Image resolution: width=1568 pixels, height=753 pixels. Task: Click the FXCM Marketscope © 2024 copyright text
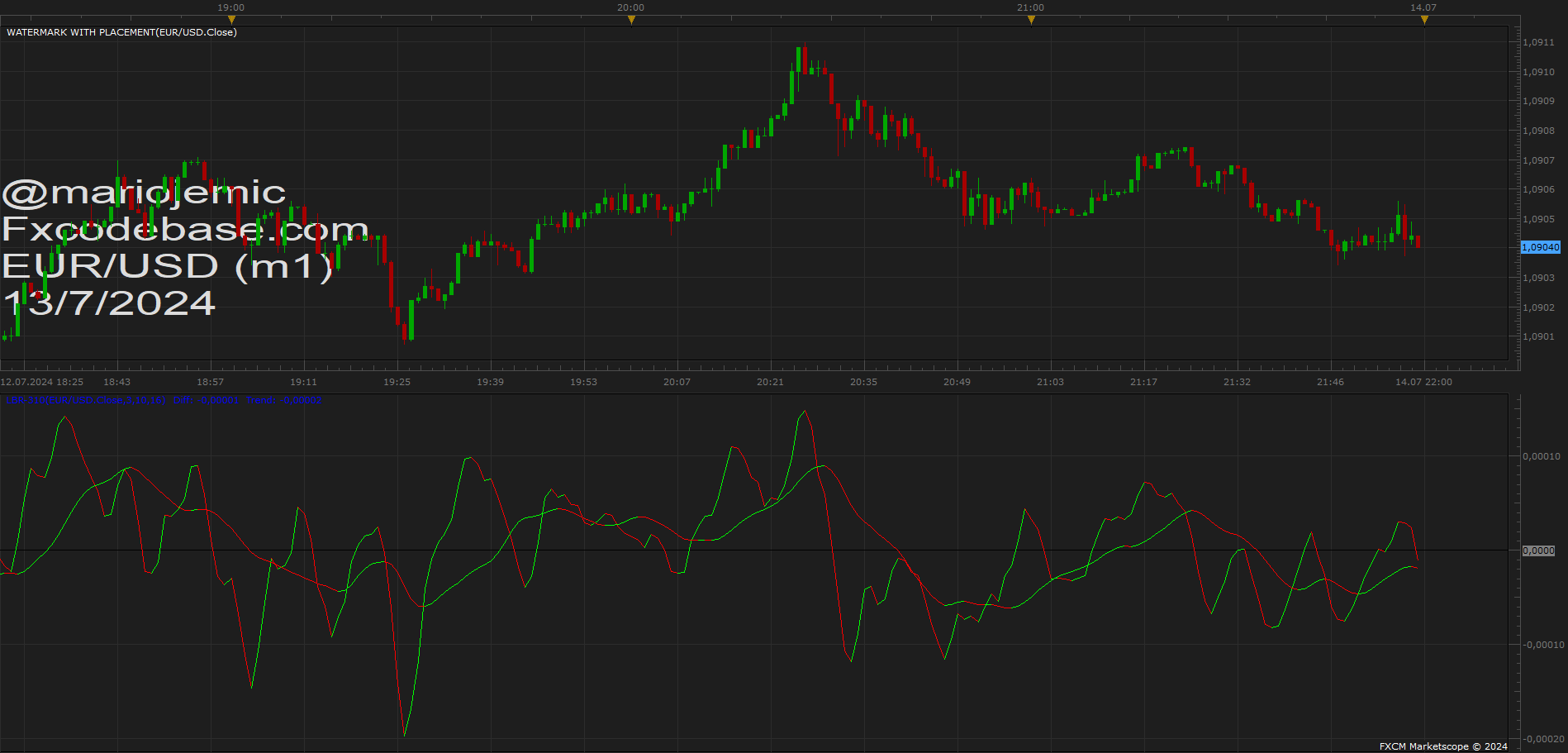coord(1443,746)
